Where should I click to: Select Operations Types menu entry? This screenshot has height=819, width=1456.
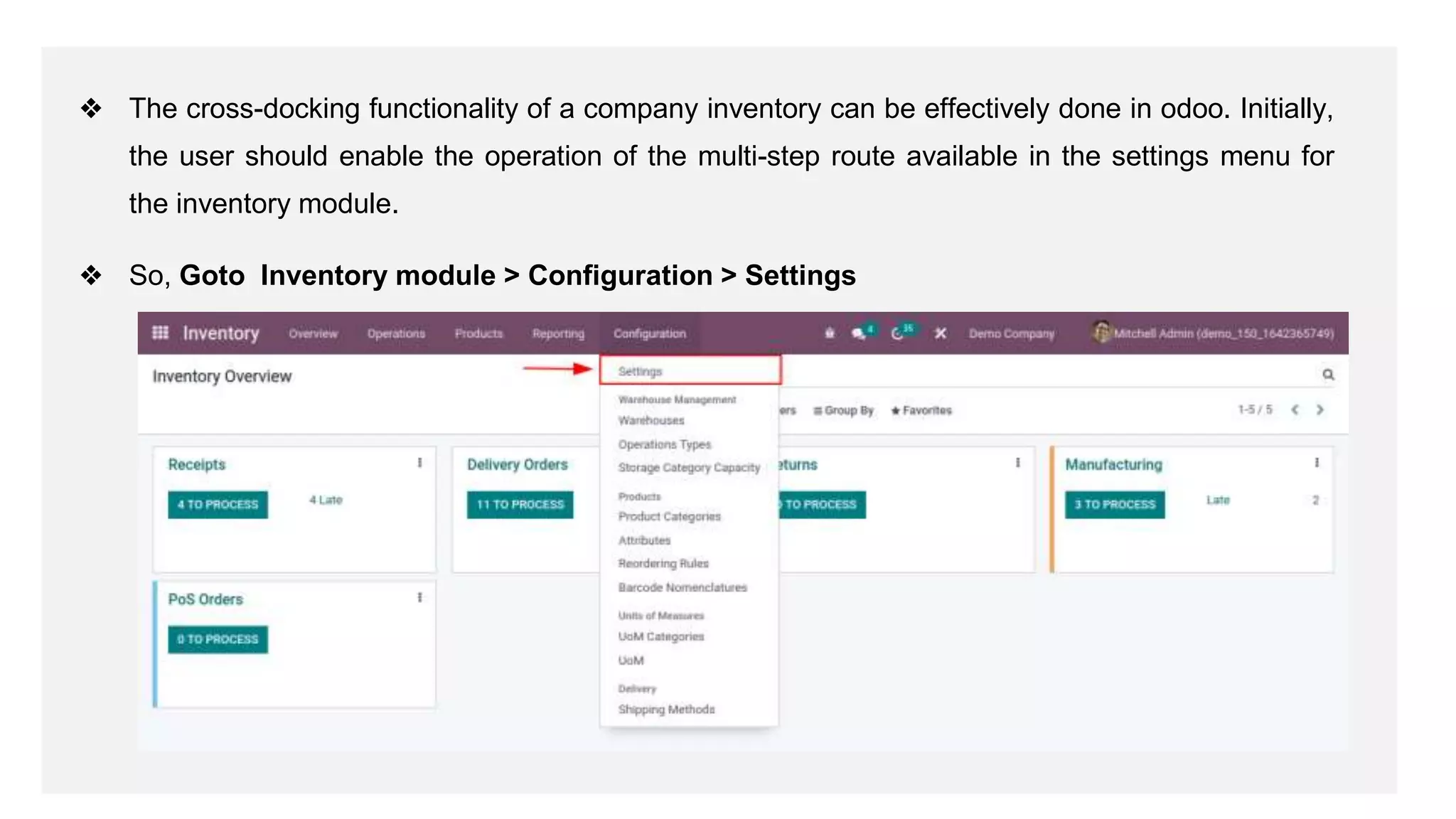(664, 444)
